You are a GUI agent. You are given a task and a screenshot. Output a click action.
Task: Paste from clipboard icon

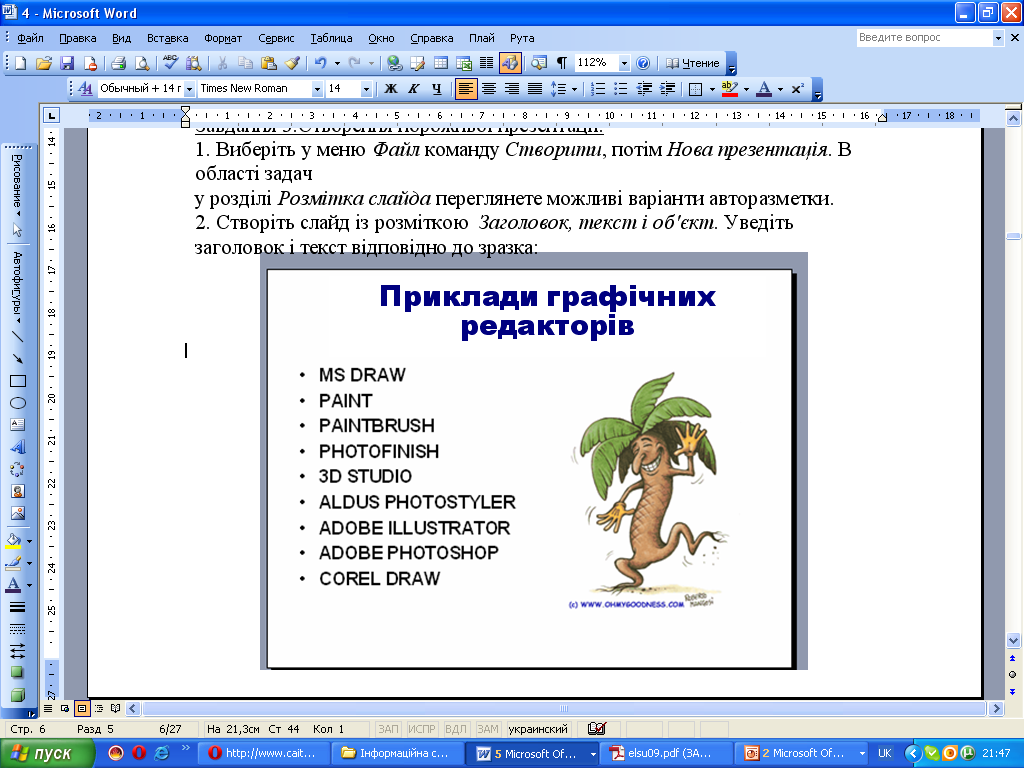click(268, 63)
